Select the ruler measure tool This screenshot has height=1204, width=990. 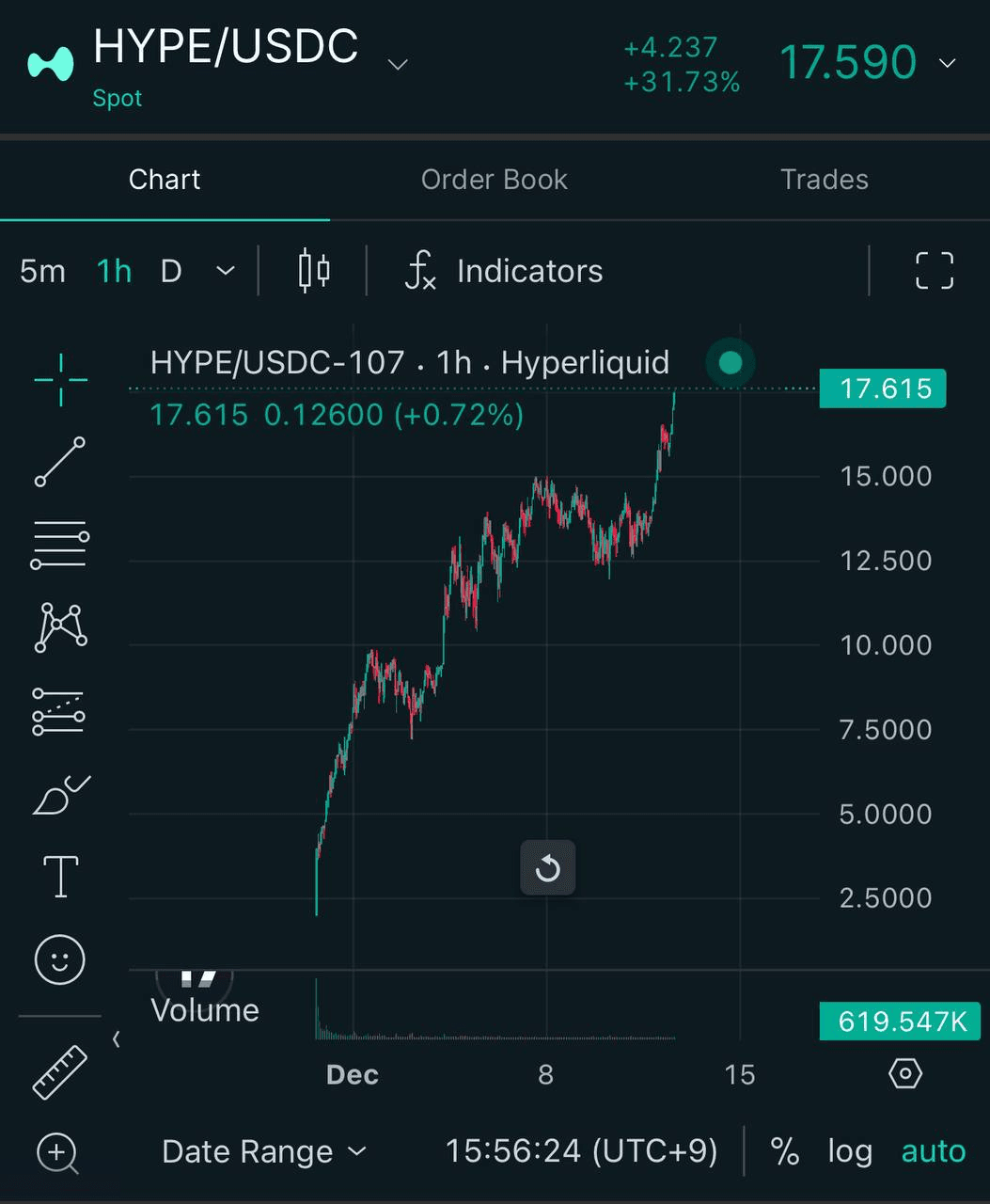pyautogui.click(x=60, y=1072)
